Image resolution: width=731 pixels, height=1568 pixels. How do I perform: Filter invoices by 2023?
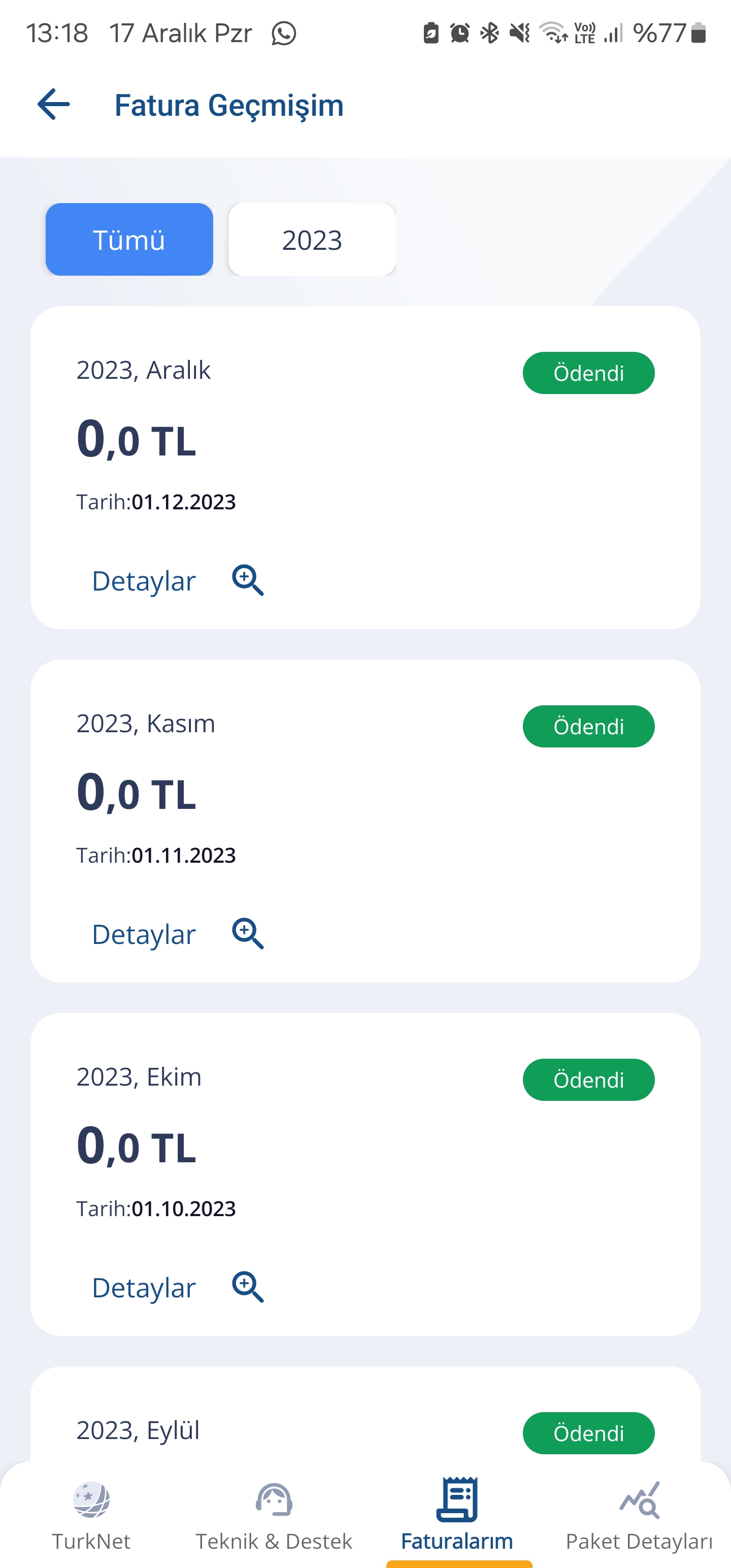tap(312, 239)
